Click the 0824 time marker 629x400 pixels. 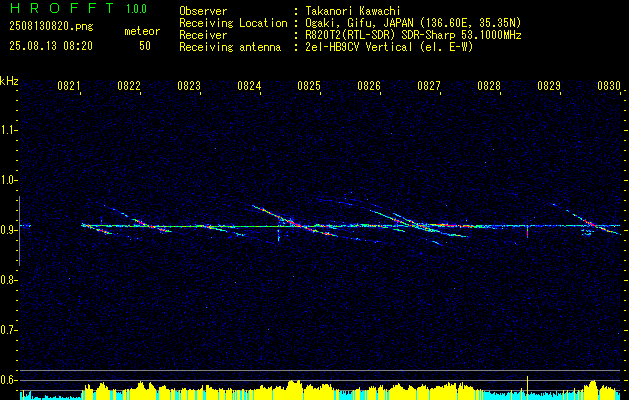(249, 85)
